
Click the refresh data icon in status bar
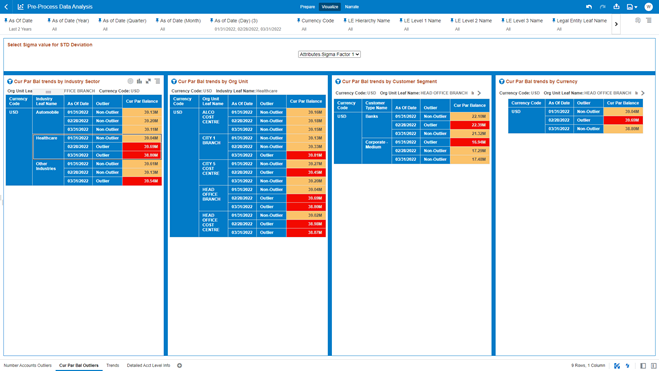pyautogui.click(x=627, y=366)
